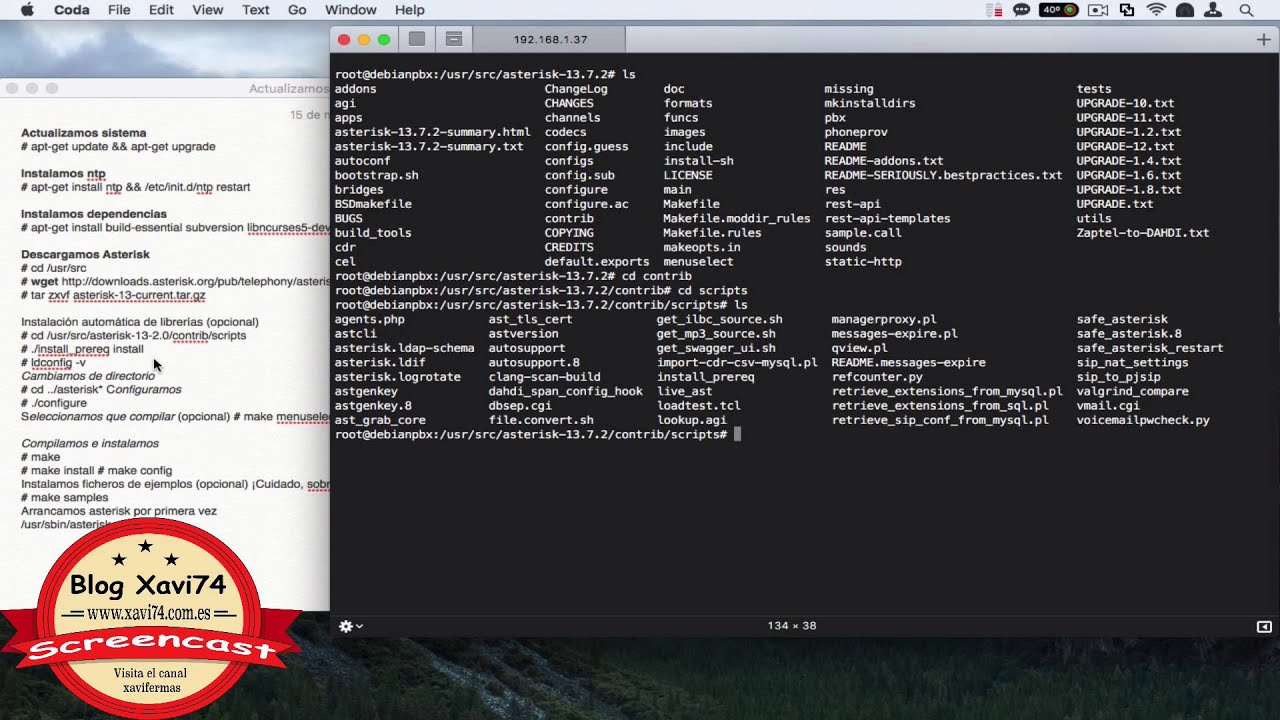The width and height of the screenshot is (1280, 720).
Task: Click the tunnel arch menu bar icon
Action: click(x=1185, y=10)
